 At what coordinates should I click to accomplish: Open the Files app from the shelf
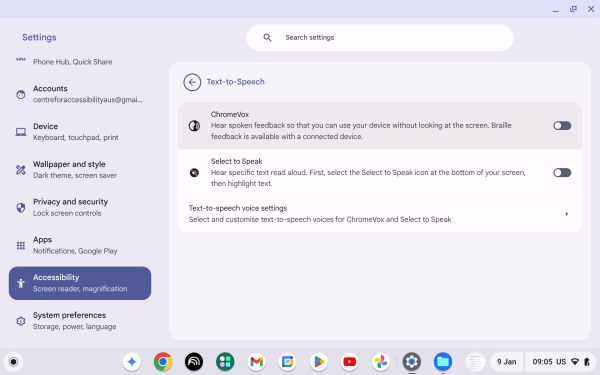click(x=443, y=362)
